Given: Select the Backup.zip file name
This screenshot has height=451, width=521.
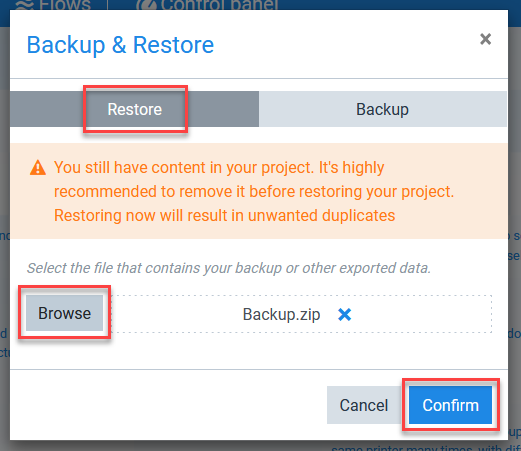Looking at the screenshot, I should (x=281, y=314).
